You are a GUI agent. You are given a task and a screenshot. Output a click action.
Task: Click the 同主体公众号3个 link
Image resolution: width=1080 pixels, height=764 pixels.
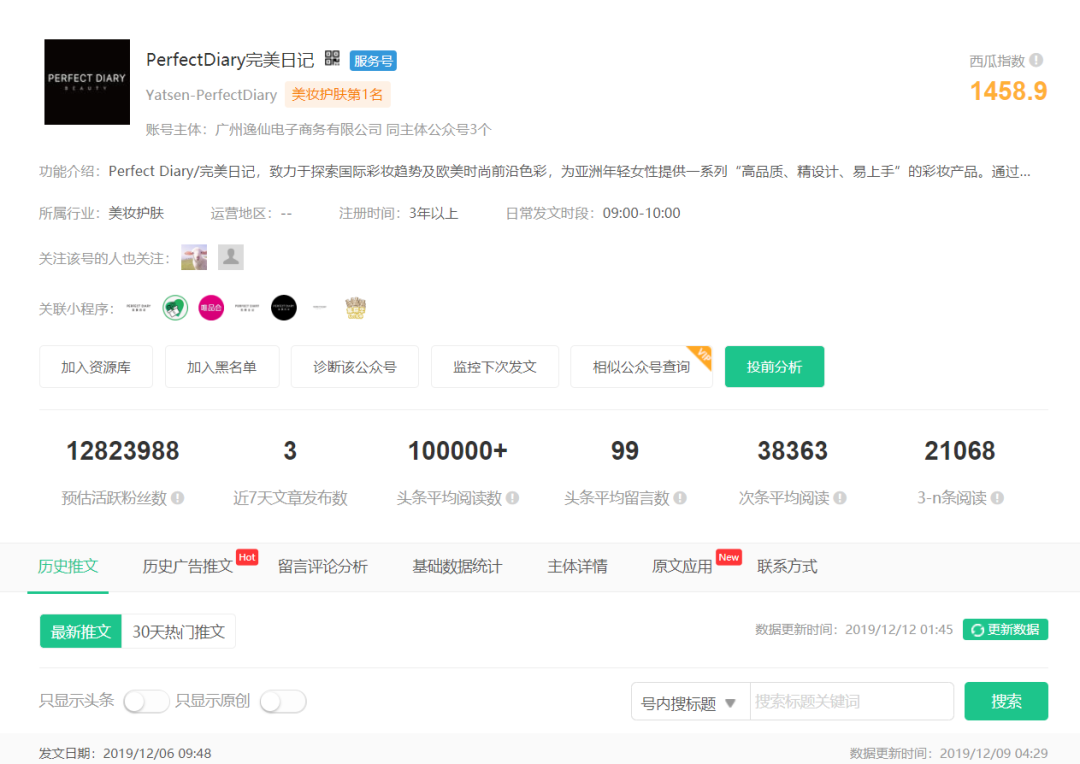(x=438, y=130)
